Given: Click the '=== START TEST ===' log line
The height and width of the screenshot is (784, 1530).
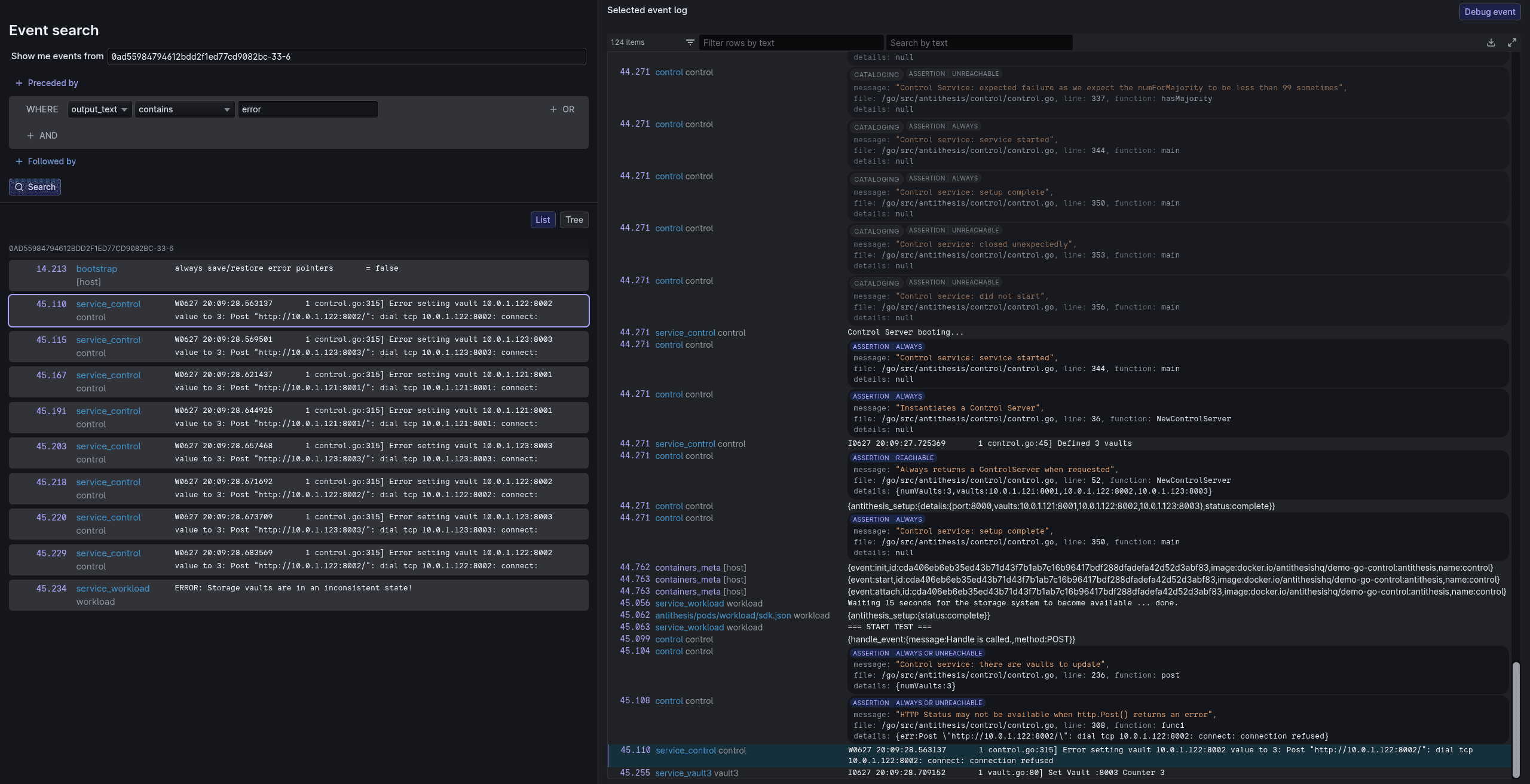Looking at the screenshot, I should 889,627.
